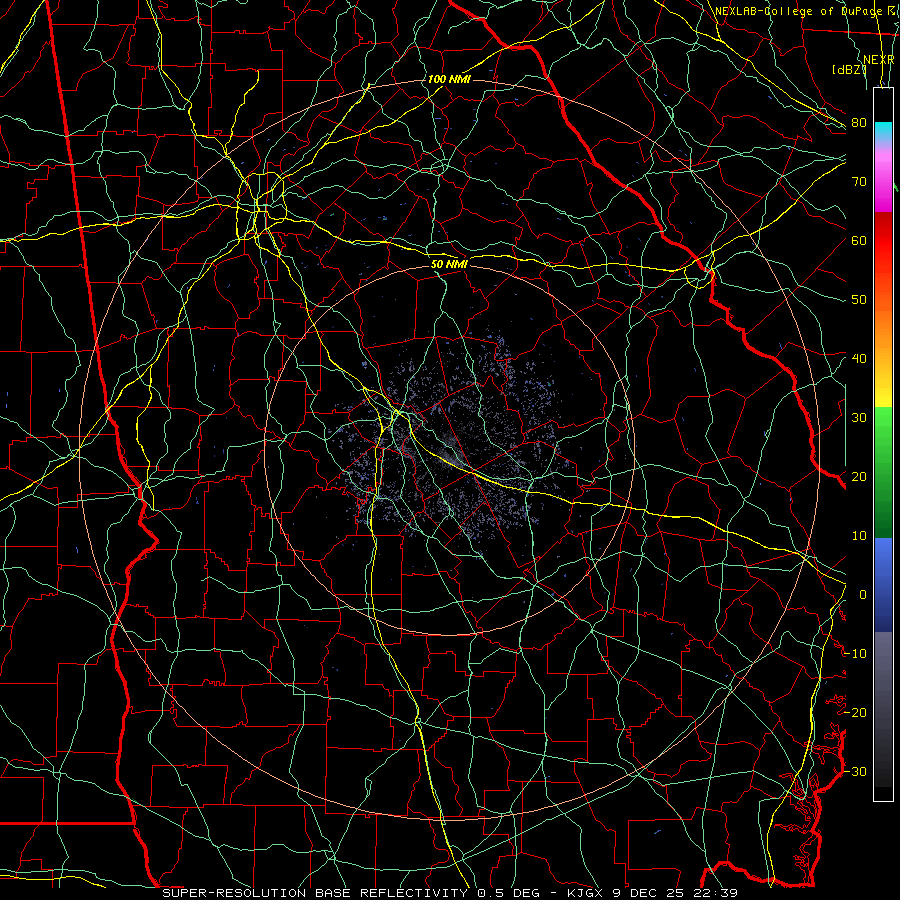900x900 pixels.
Task: Click the NEXR label above the color scale
Action: tap(879, 60)
